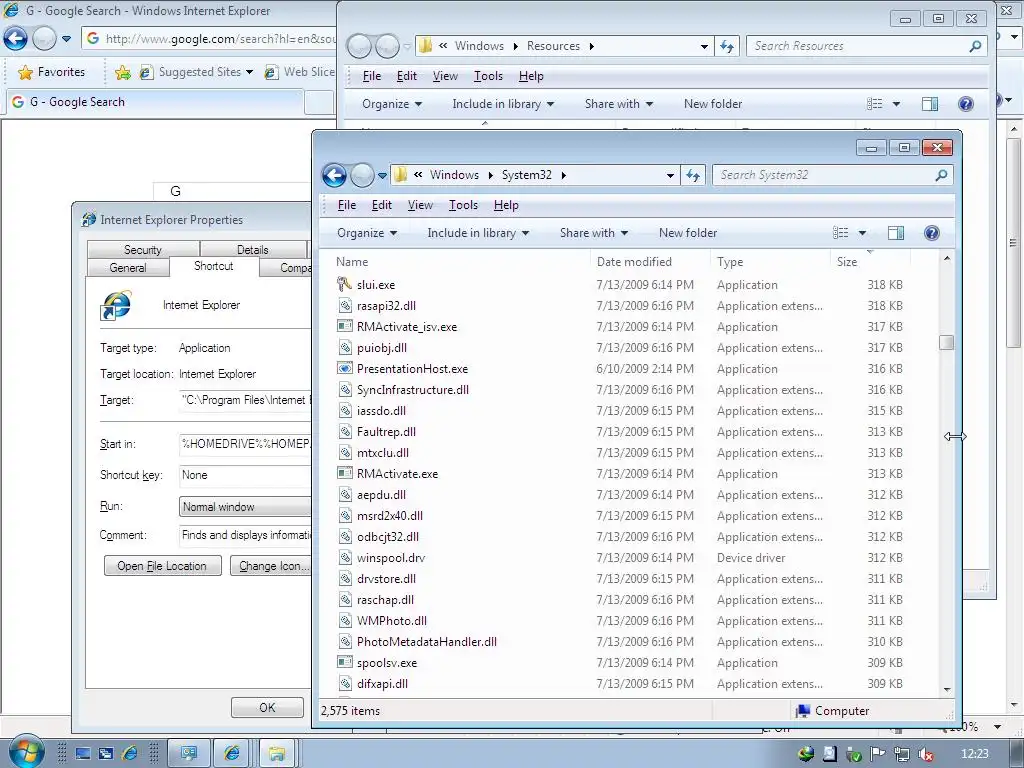Image resolution: width=1024 pixels, height=768 pixels.
Task: Click the Favorites star in Internet Explorer
Action: pos(25,72)
